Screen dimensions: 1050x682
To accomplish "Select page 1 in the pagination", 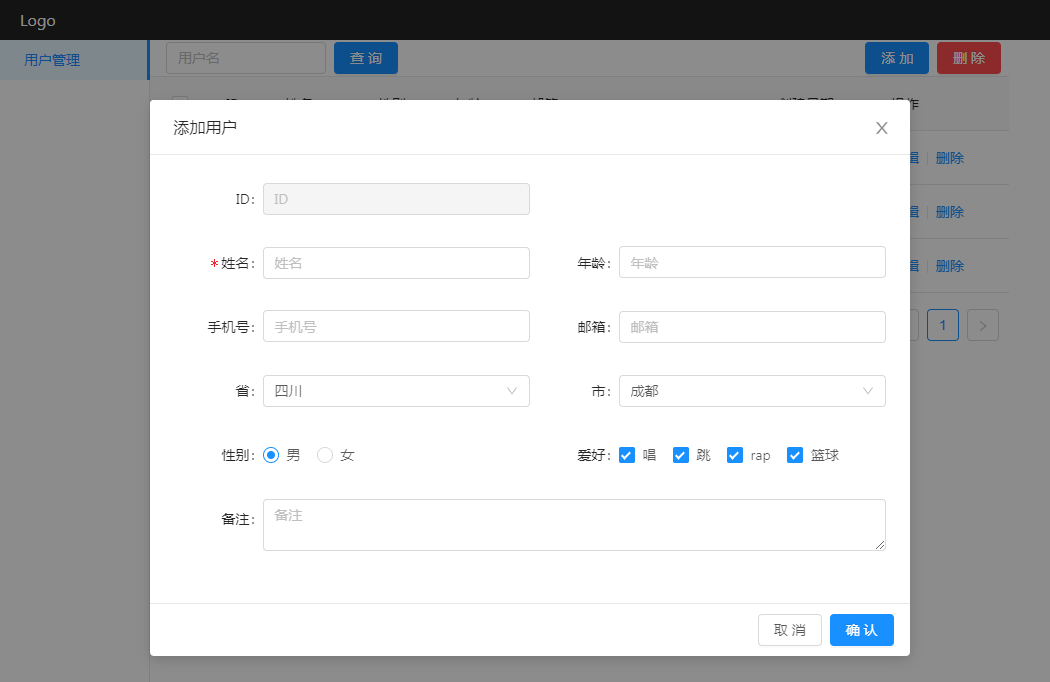I will pyautogui.click(x=942, y=324).
